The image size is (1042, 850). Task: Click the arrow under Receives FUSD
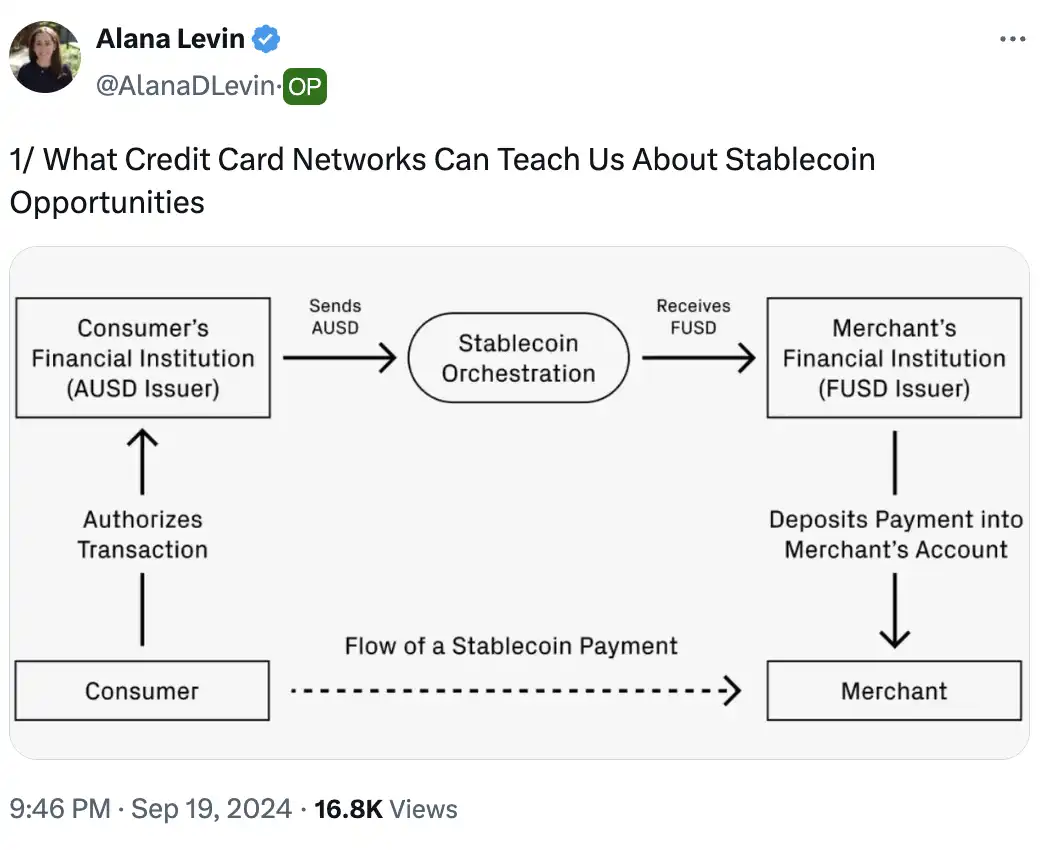pyautogui.click(x=698, y=357)
